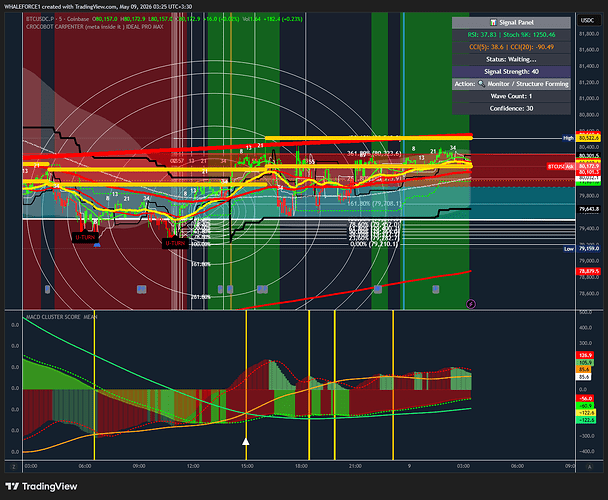Click the Signal Panel header
Viewport: 608px width, 500px height.
[511, 22]
